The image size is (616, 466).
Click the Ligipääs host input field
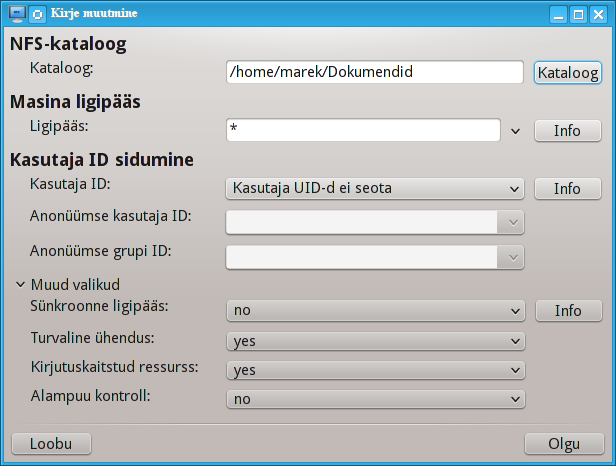coord(363,130)
